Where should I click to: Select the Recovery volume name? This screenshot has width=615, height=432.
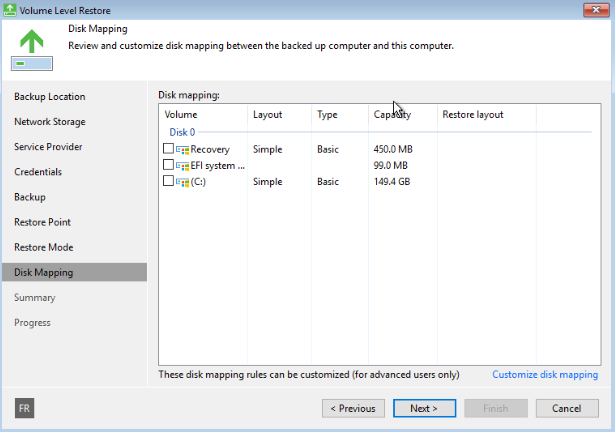(210, 149)
